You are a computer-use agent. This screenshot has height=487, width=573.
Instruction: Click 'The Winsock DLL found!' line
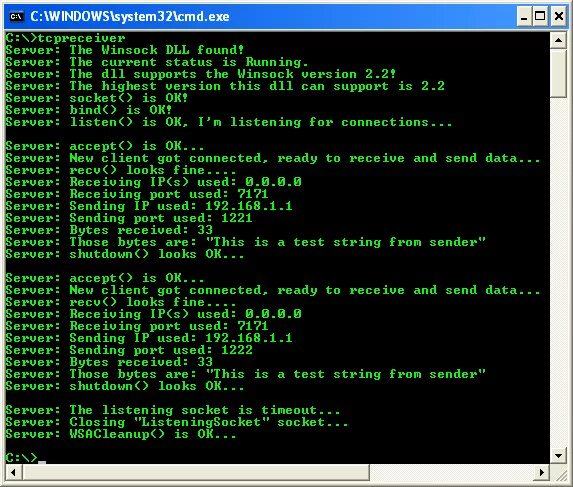[x=125, y=50]
